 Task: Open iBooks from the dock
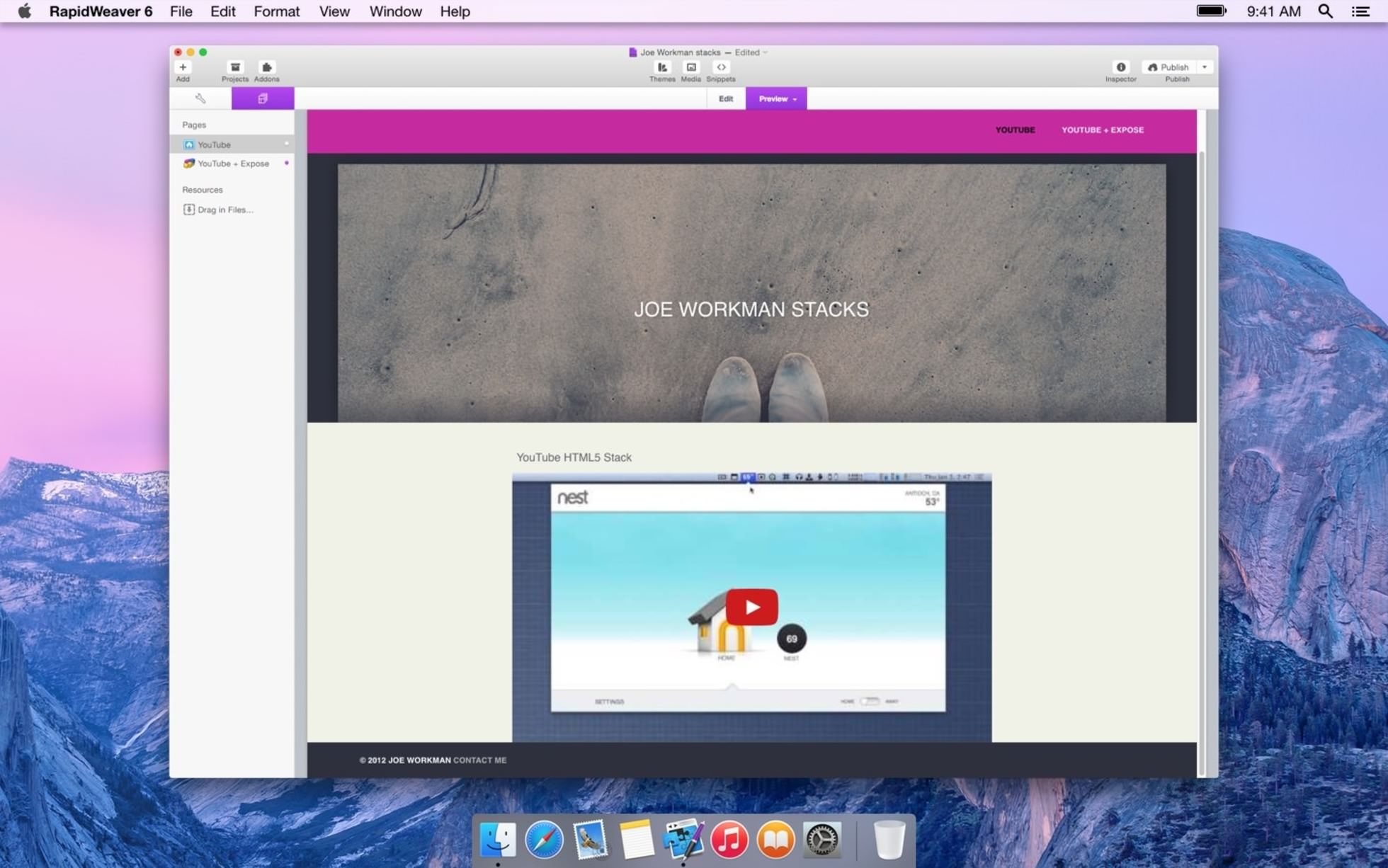775,840
